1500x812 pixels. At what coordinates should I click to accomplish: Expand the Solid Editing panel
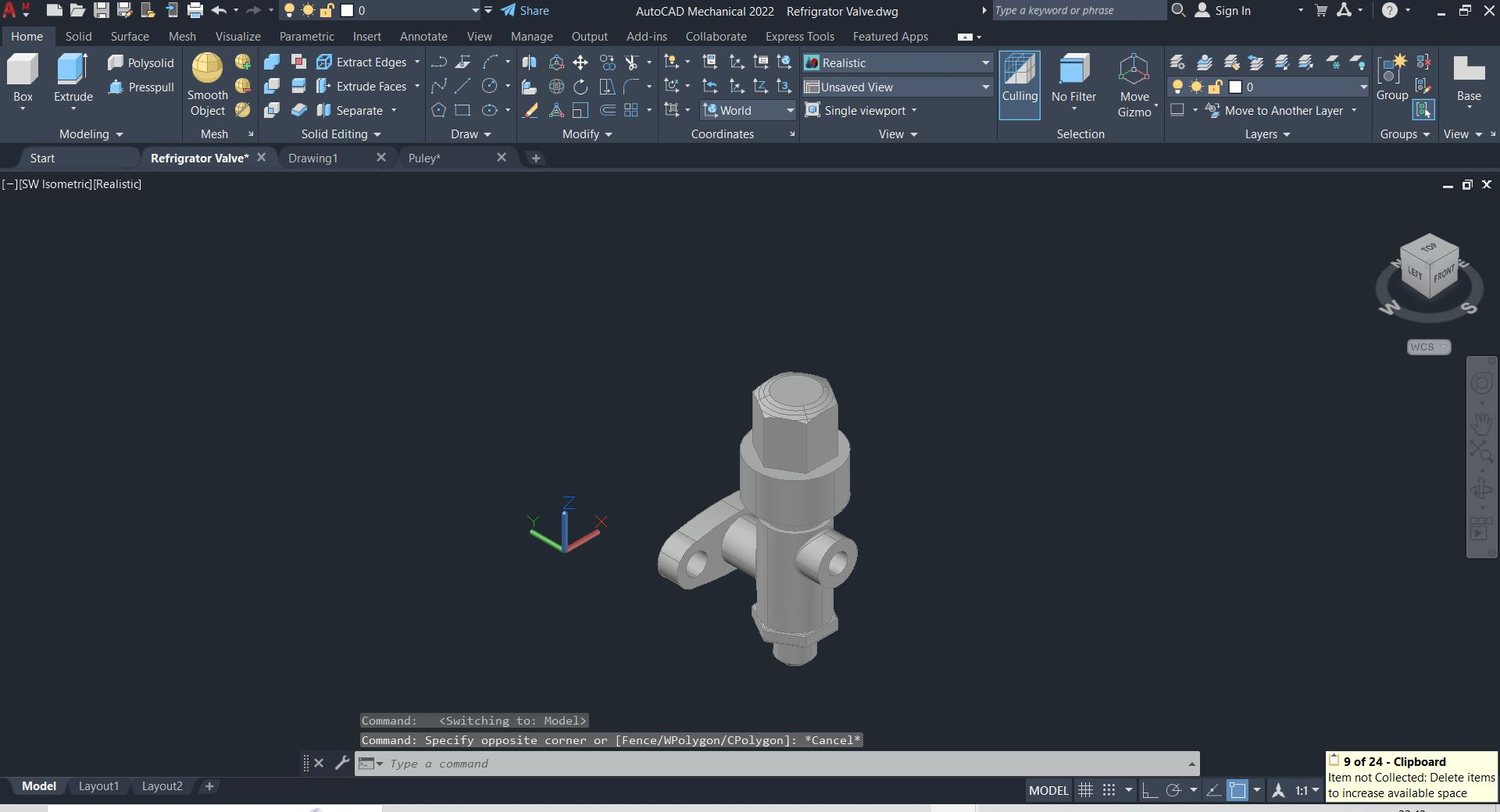pos(341,134)
